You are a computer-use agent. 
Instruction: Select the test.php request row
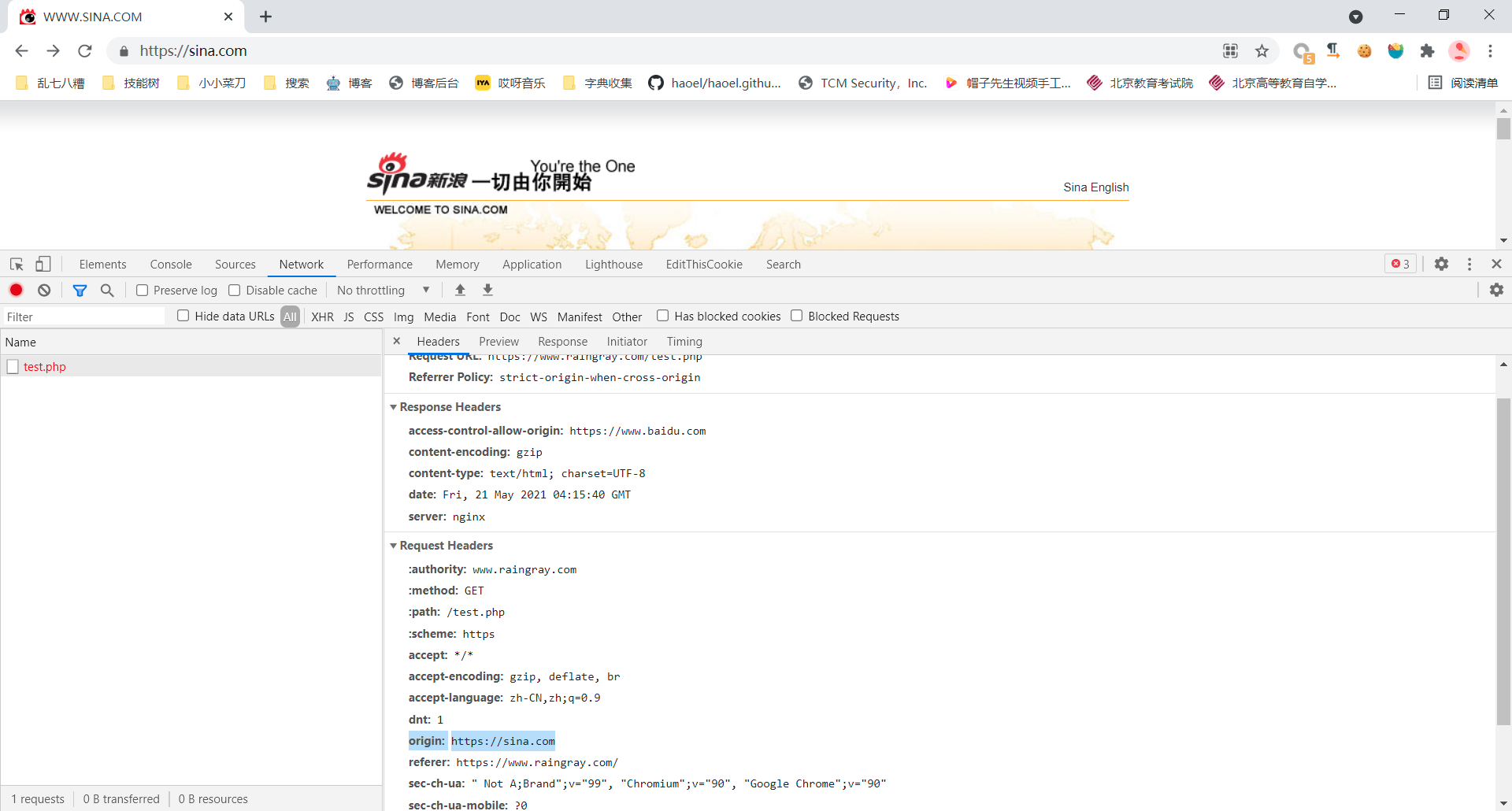191,367
